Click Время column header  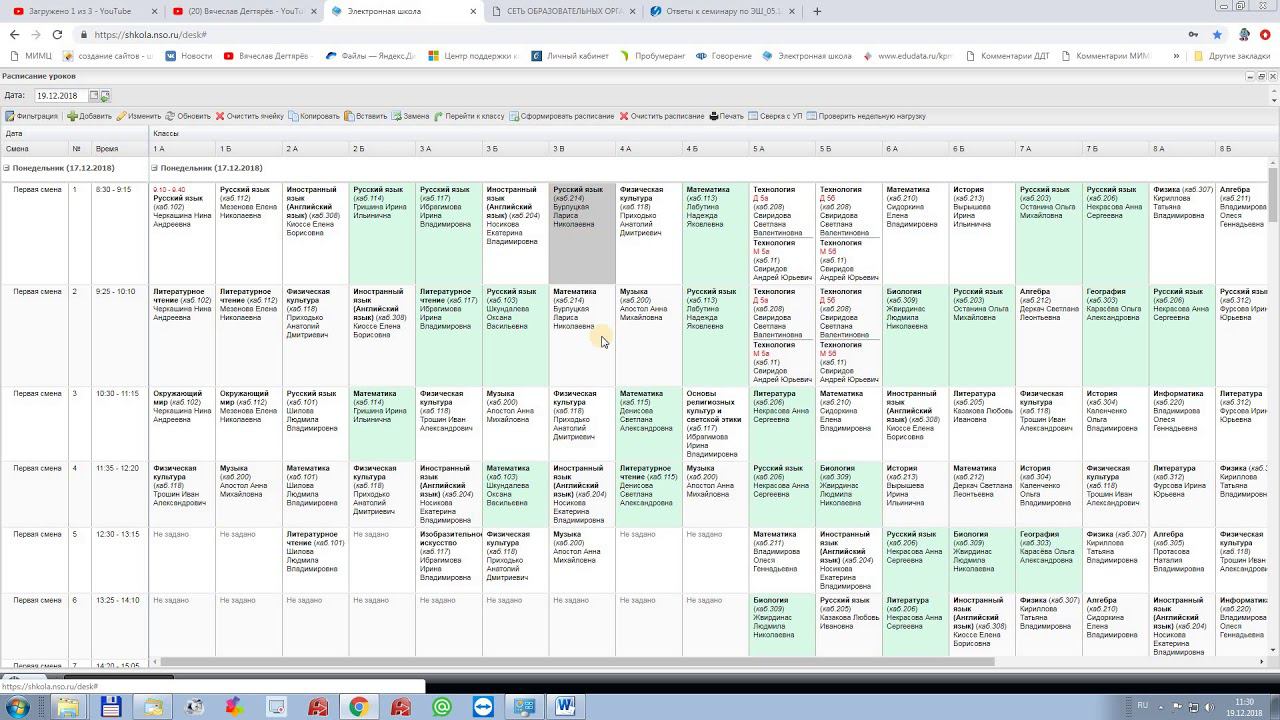pos(119,148)
